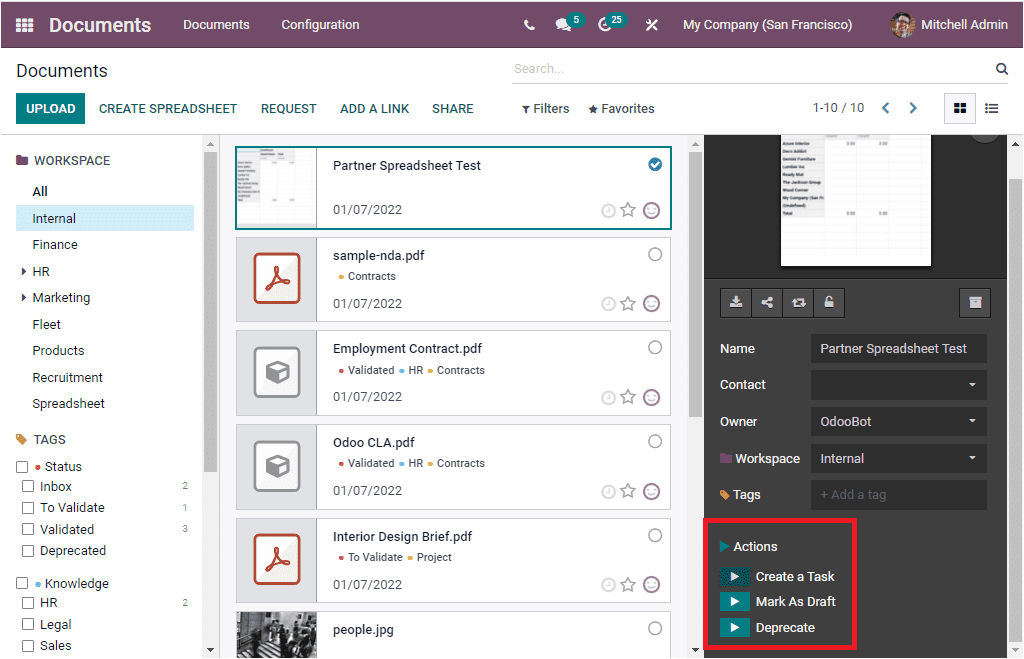Screen dimensions: 1024x659
Task: Open the people.jpg thumbnail
Action: 276,635
